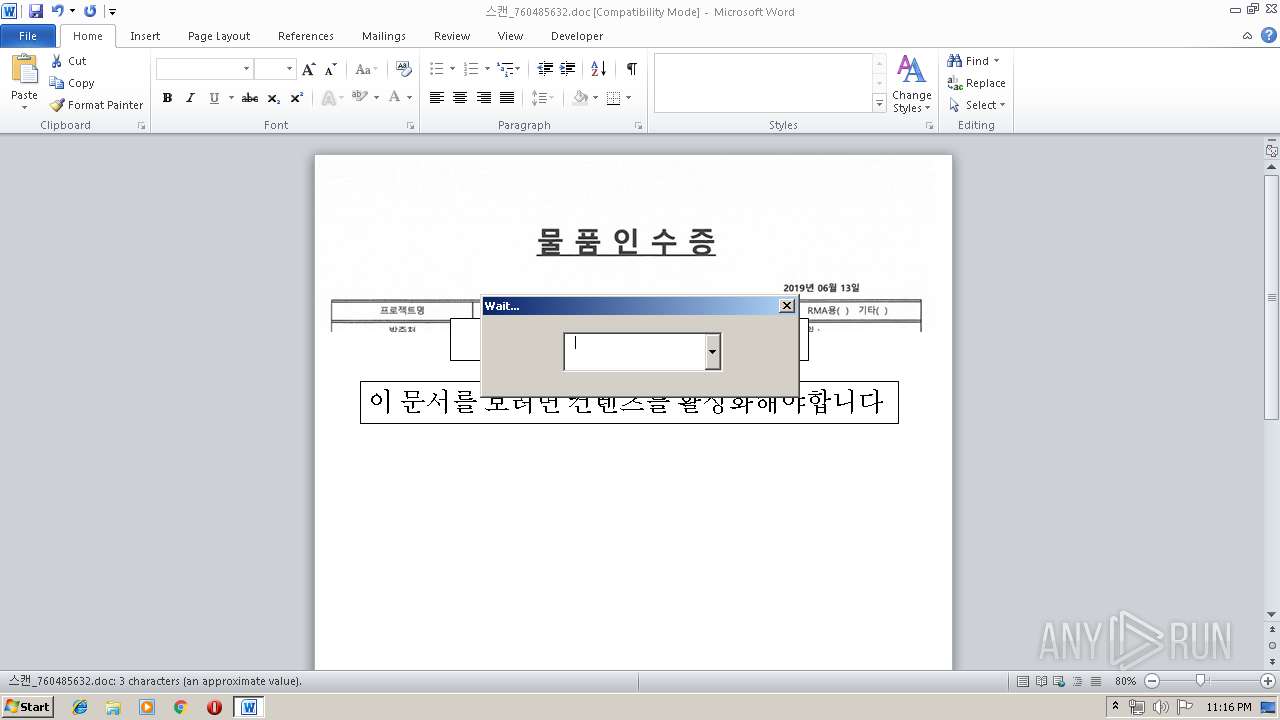Open the Select dropdown
This screenshot has height=720, width=1280.
tap(977, 105)
